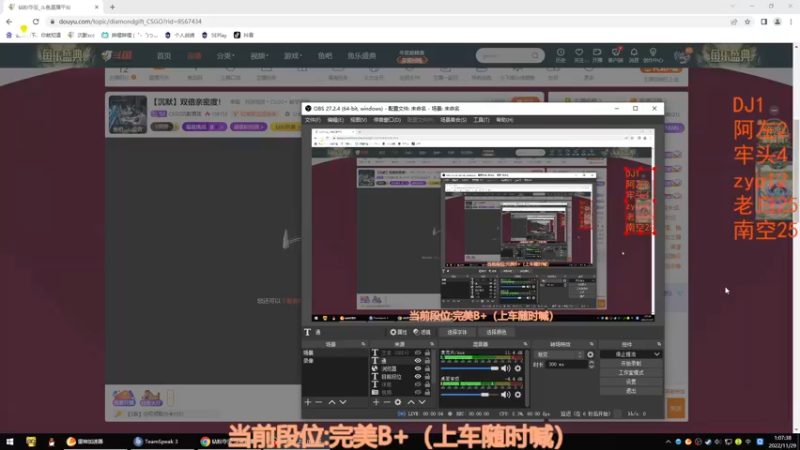Open the OBS 文件(F) menu
The height and width of the screenshot is (450, 800).
312,120
